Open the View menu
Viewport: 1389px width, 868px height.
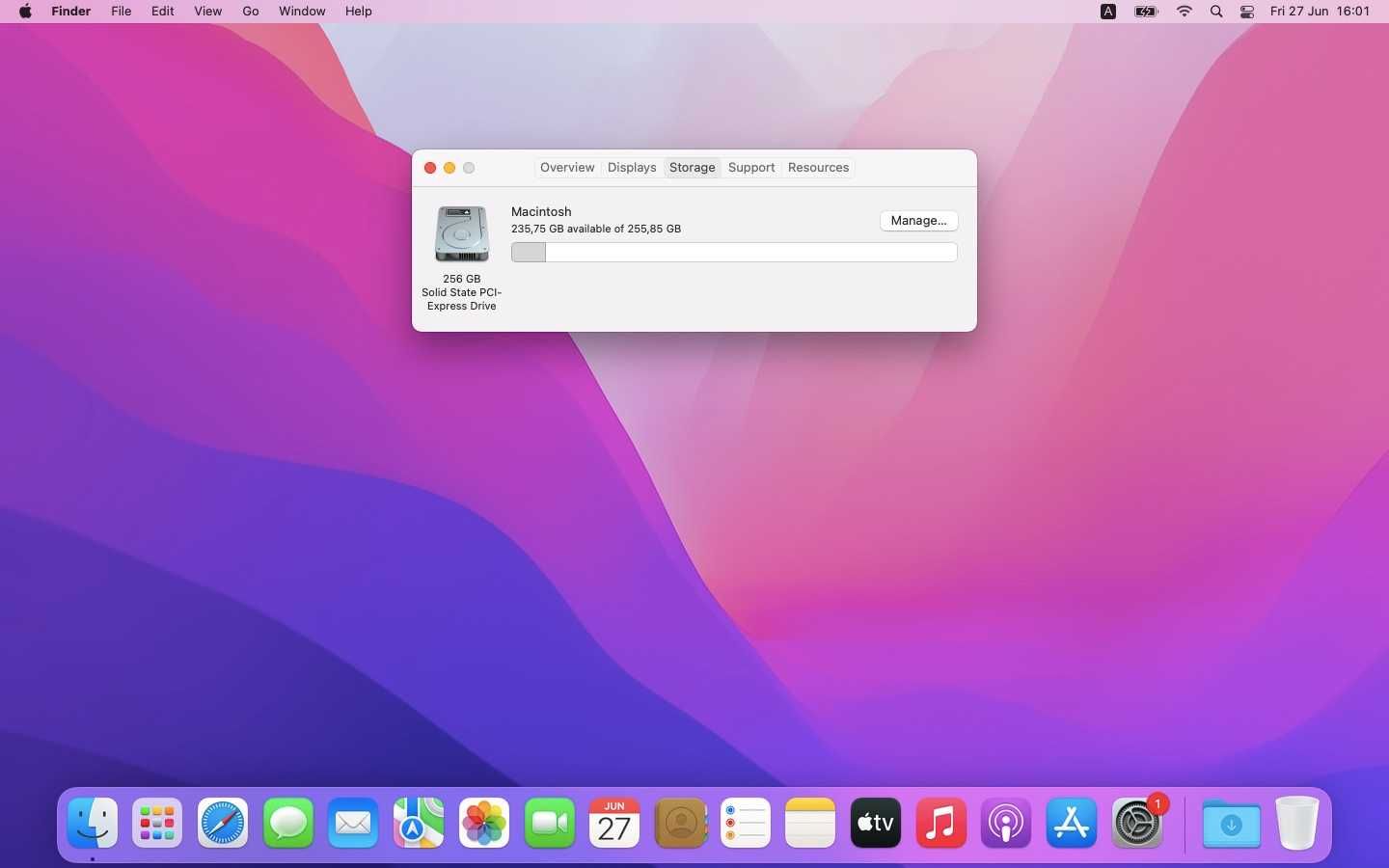(208, 12)
